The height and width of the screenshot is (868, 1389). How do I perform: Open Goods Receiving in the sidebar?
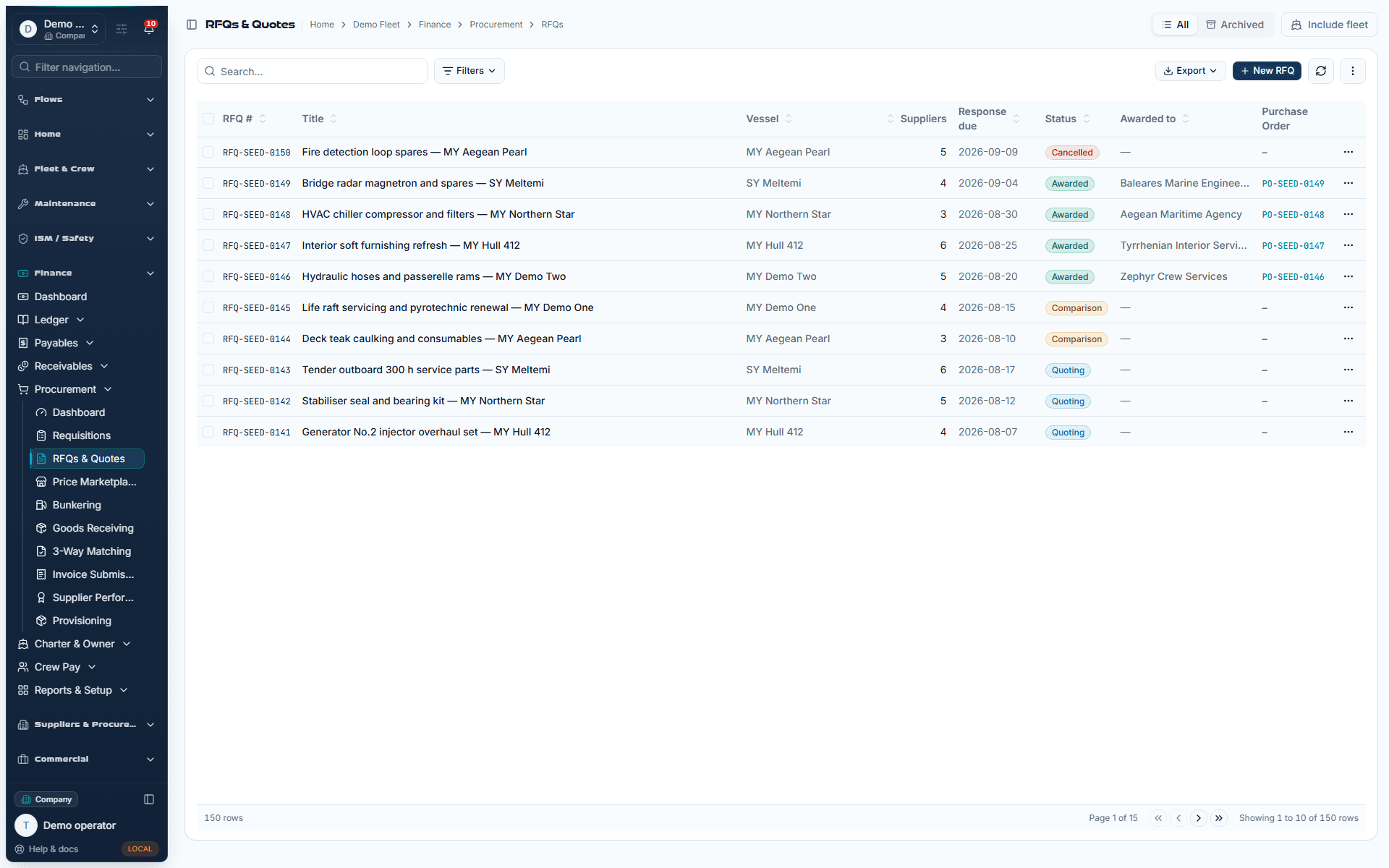click(x=87, y=528)
